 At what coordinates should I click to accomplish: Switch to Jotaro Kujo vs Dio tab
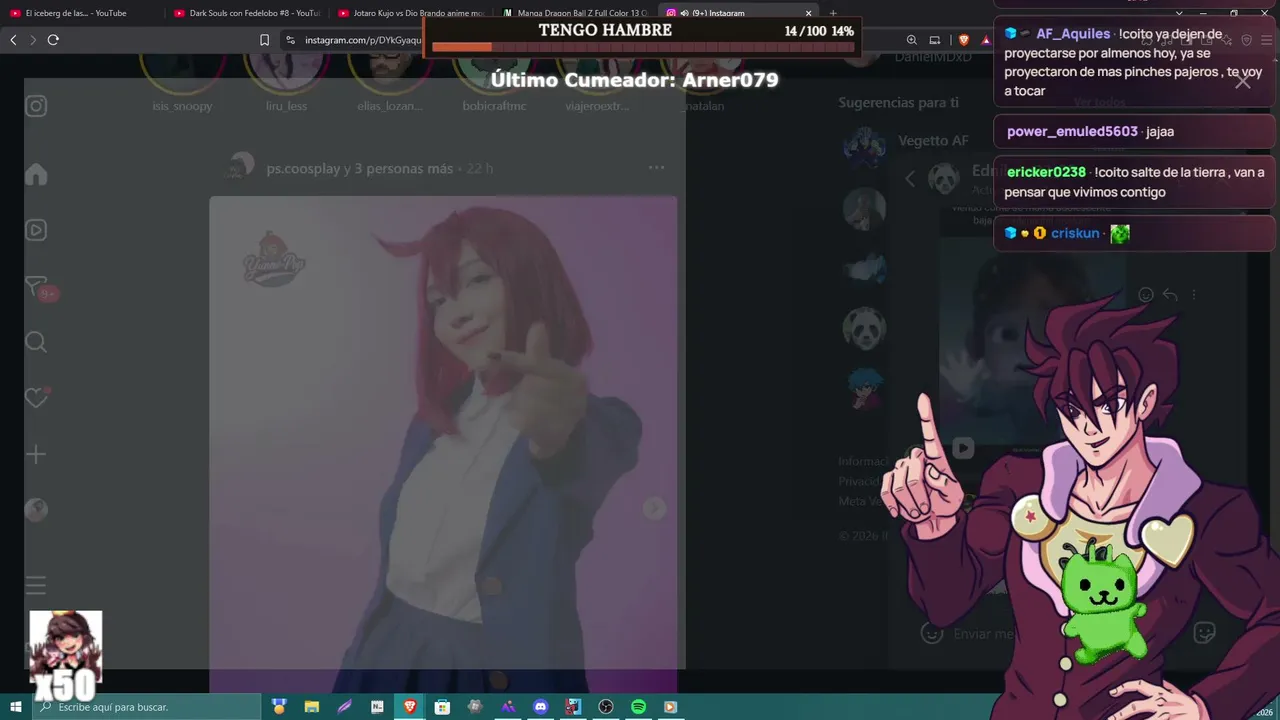410,13
